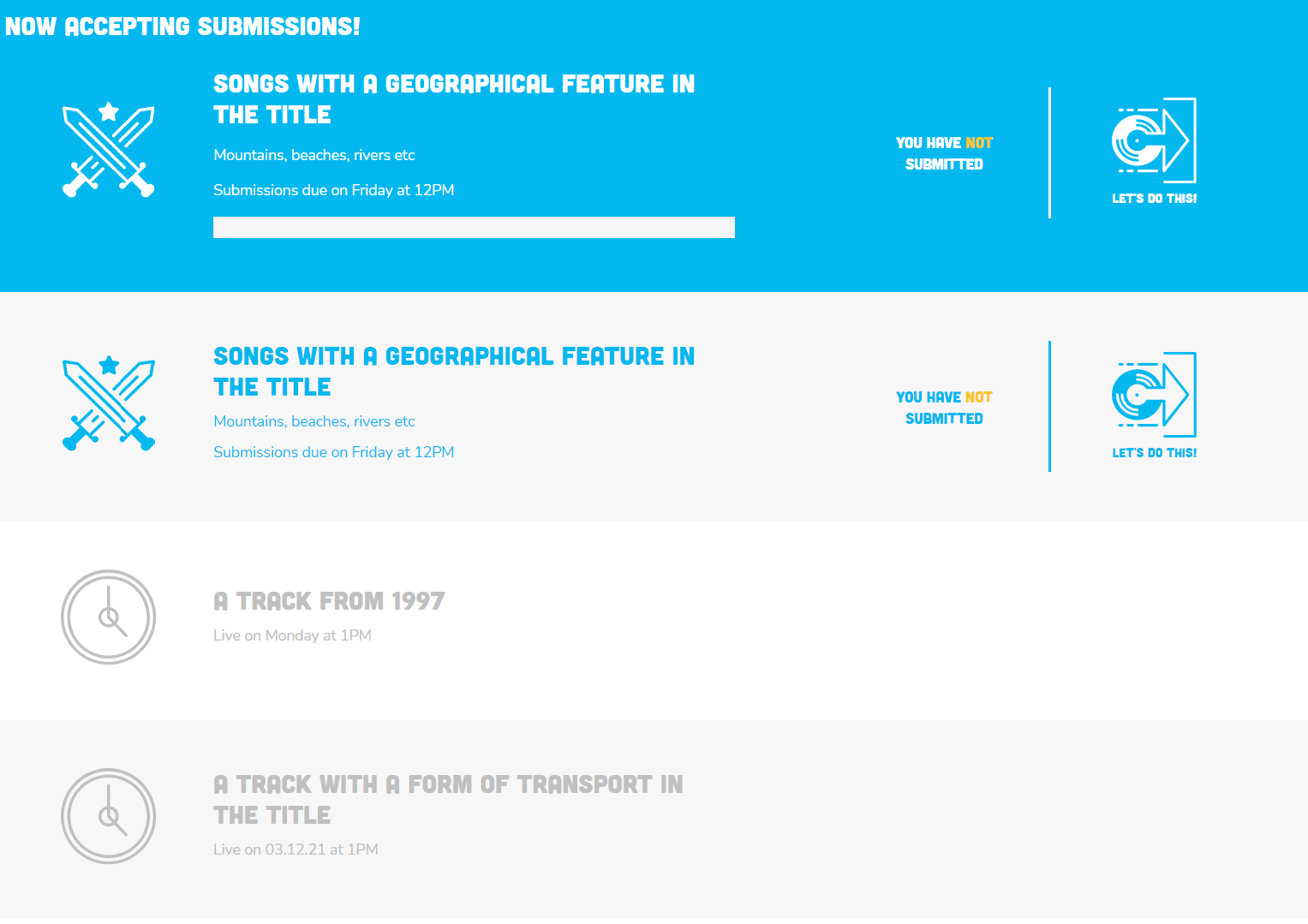Select the A Track From 1997 heading

329,601
